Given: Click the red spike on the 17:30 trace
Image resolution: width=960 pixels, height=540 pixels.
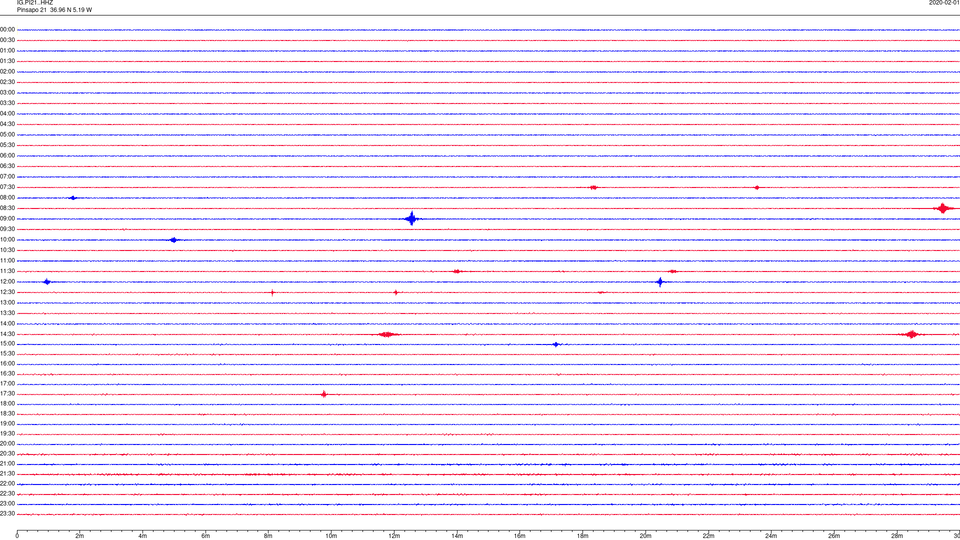Looking at the screenshot, I should tap(324, 394).
